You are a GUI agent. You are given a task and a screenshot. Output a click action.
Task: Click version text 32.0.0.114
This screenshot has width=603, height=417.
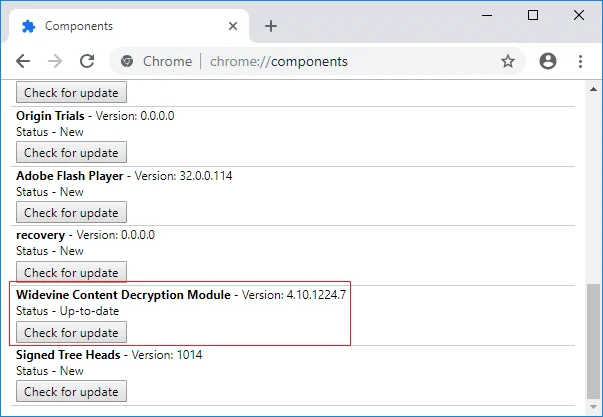pos(206,176)
